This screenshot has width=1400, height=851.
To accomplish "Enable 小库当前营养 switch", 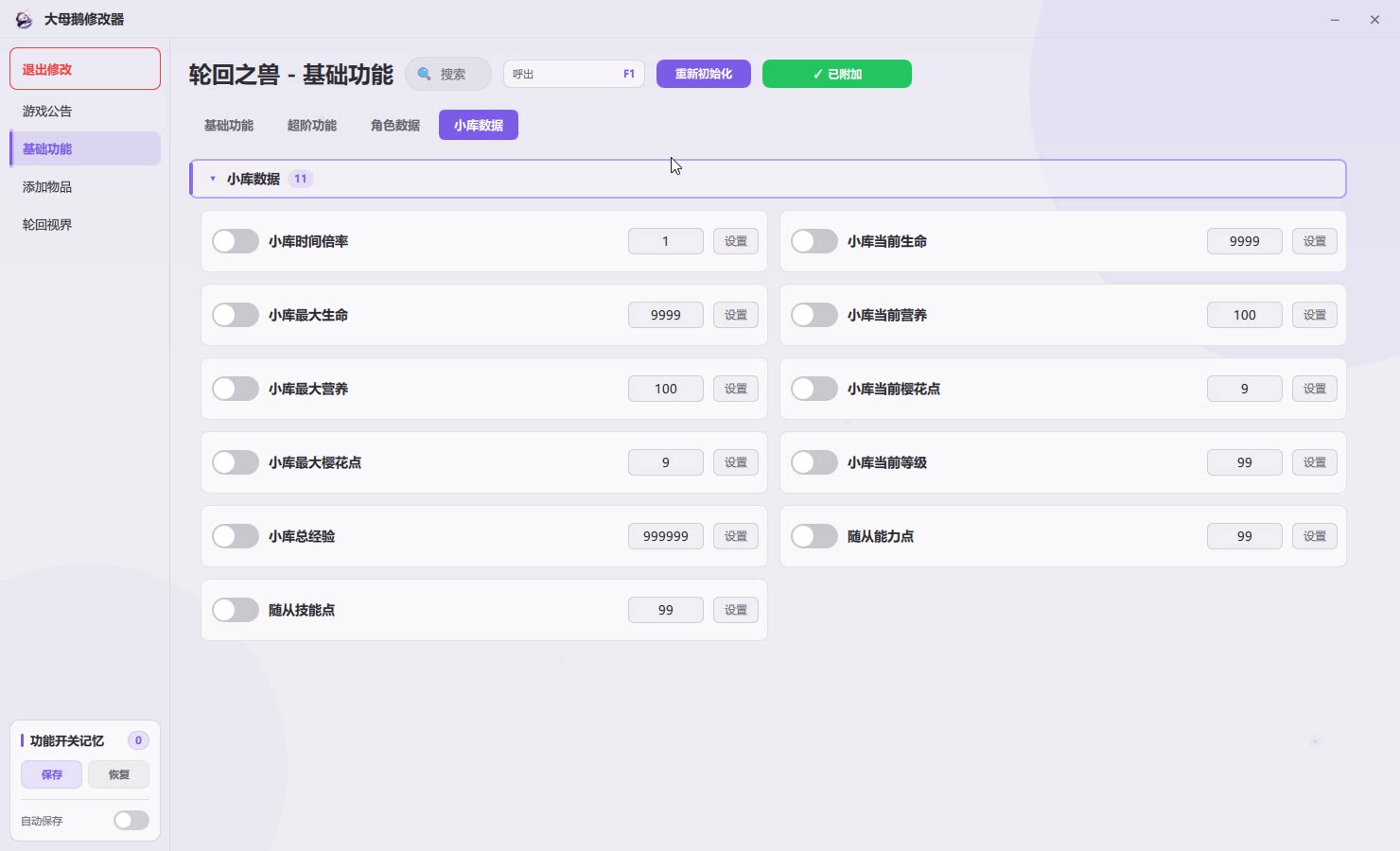I will pyautogui.click(x=814, y=315).
